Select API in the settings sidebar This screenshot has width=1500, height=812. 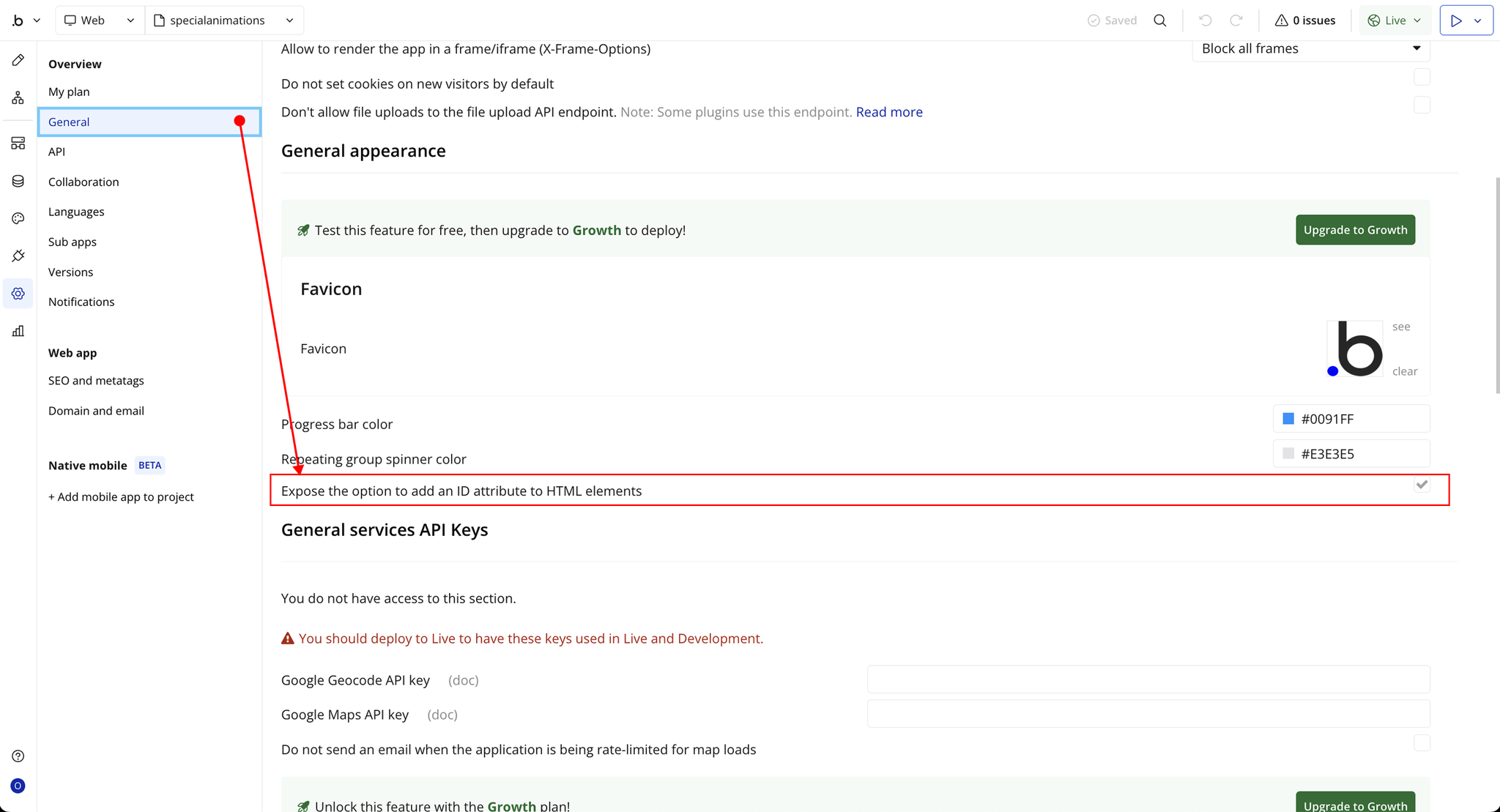coord(57,152)
